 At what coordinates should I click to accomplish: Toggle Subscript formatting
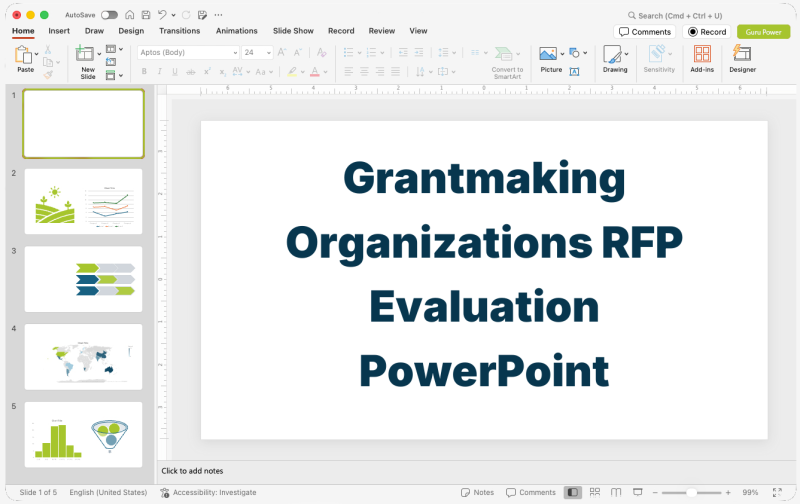(x=222, y=72)
